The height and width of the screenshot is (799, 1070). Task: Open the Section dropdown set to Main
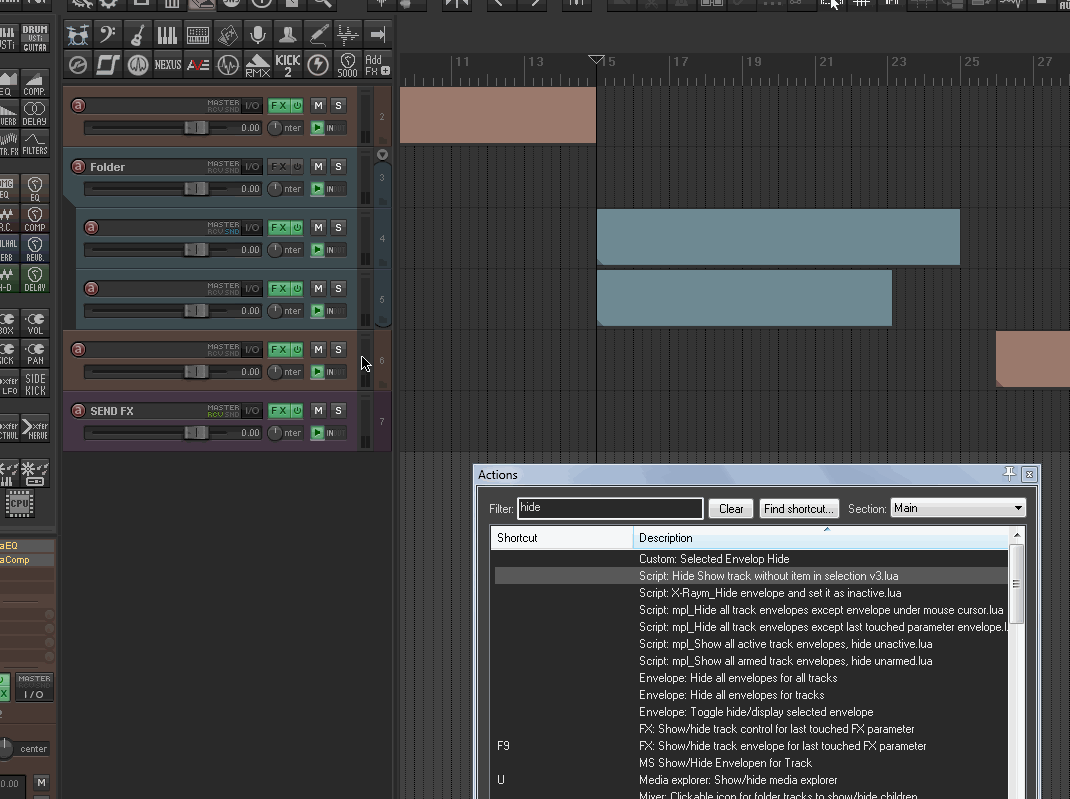pyautogui.click(x=958, y=508)
